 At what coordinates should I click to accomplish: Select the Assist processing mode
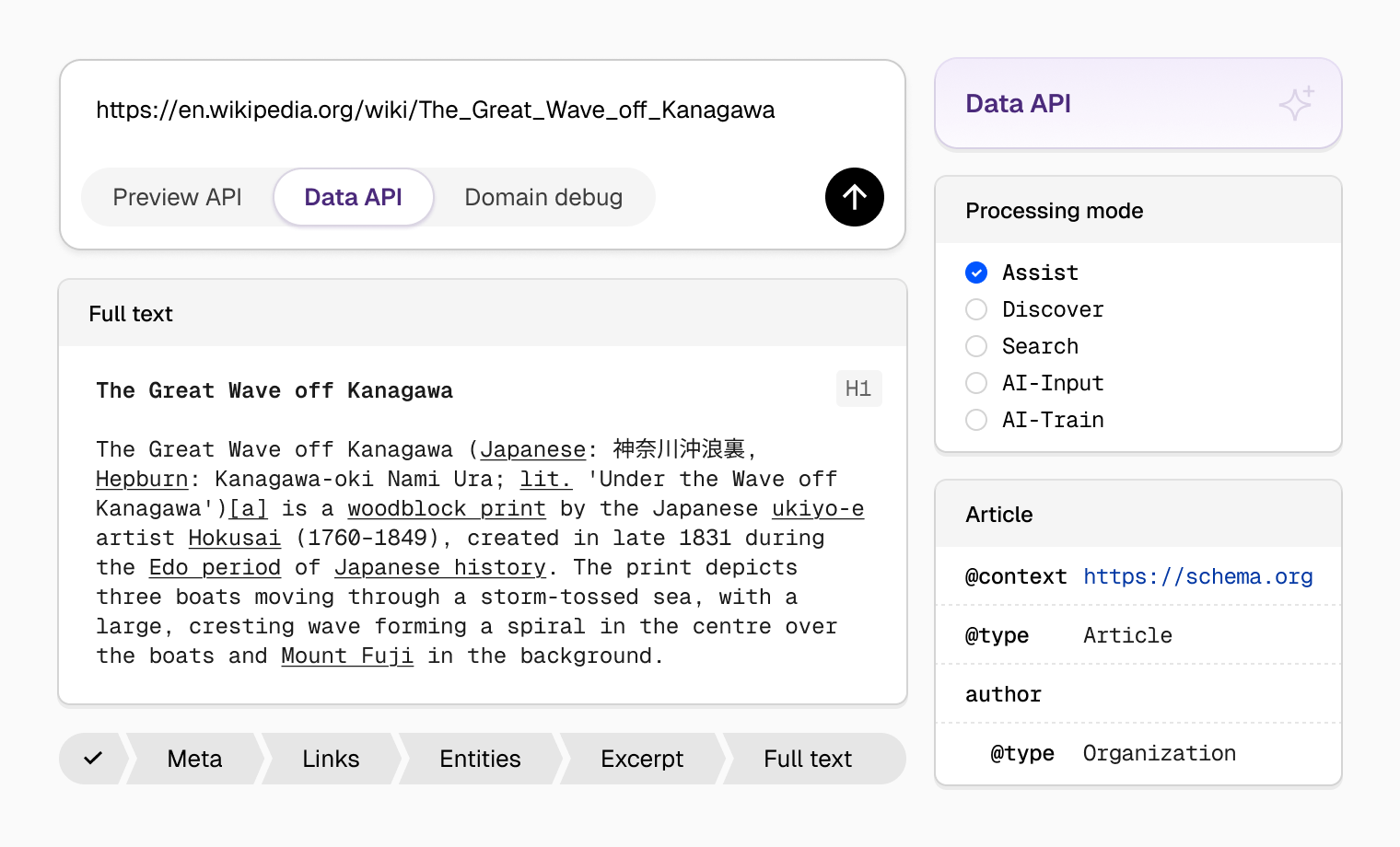coord(976,273)
